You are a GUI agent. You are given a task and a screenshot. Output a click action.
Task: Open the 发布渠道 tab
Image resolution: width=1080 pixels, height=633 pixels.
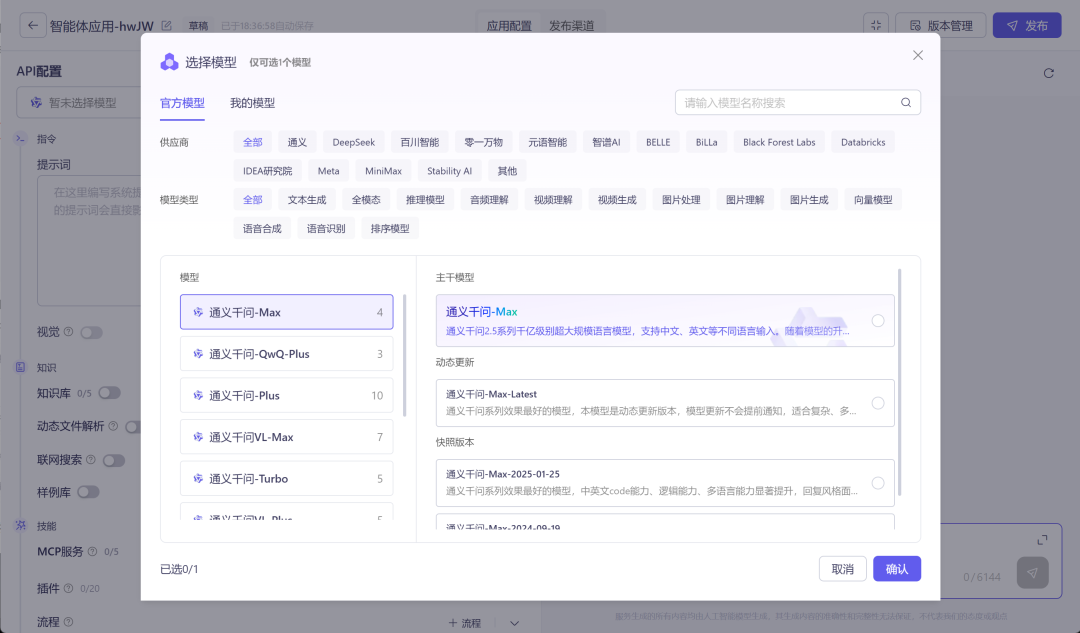(x=571, y=25)
